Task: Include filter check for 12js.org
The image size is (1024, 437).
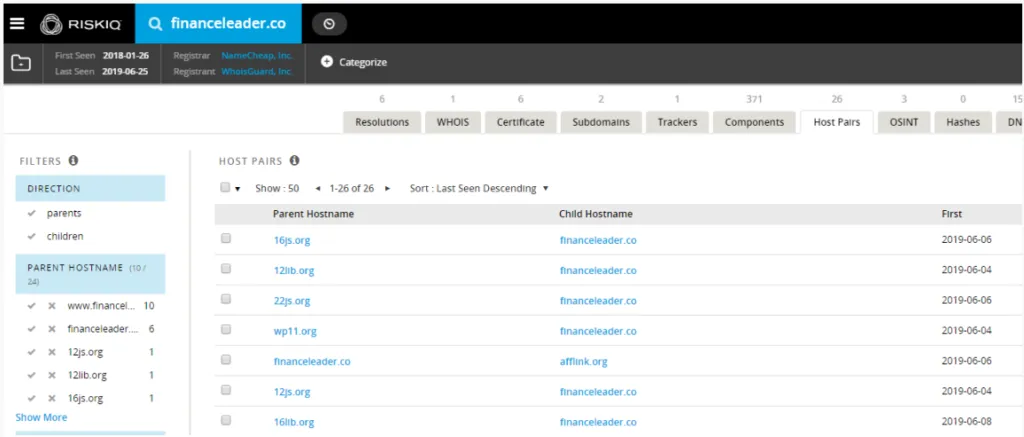Action: 31,352
